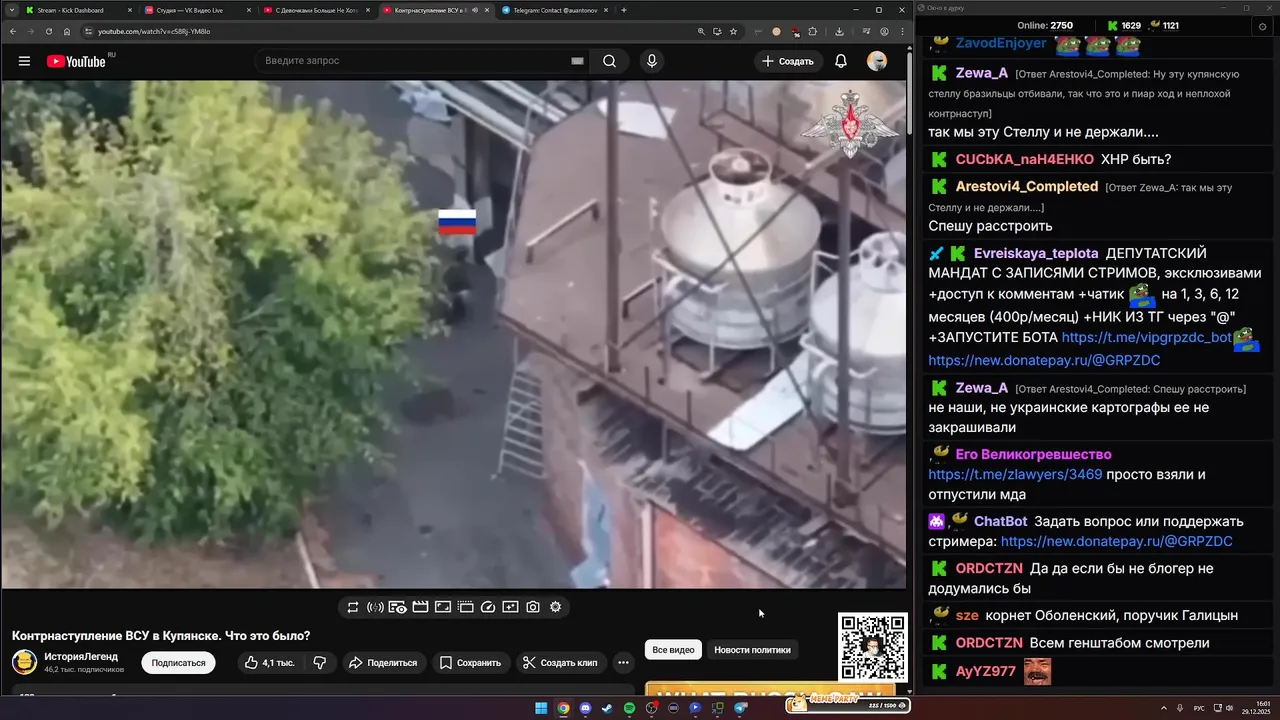
Task: Open the ИсторияЛегенд channel avatar
Action: tap(24, 662)
